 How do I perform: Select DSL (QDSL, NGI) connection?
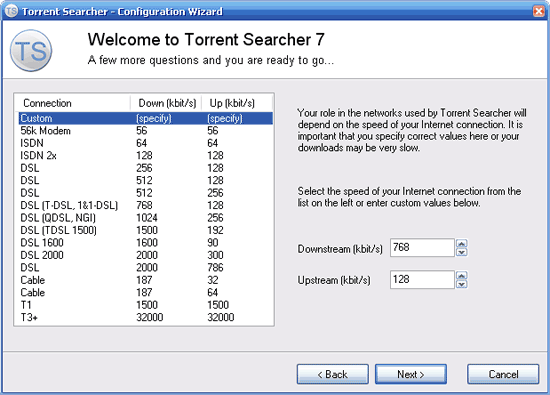coord(146,218)
